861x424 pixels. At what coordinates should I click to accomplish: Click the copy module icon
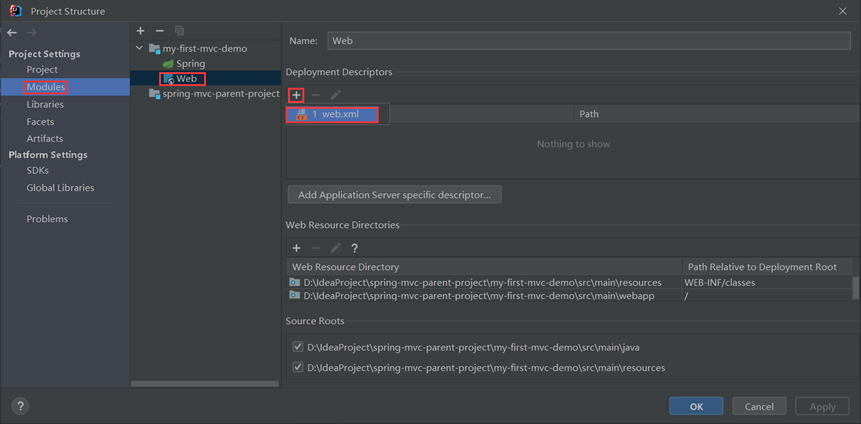click(180, 31)
